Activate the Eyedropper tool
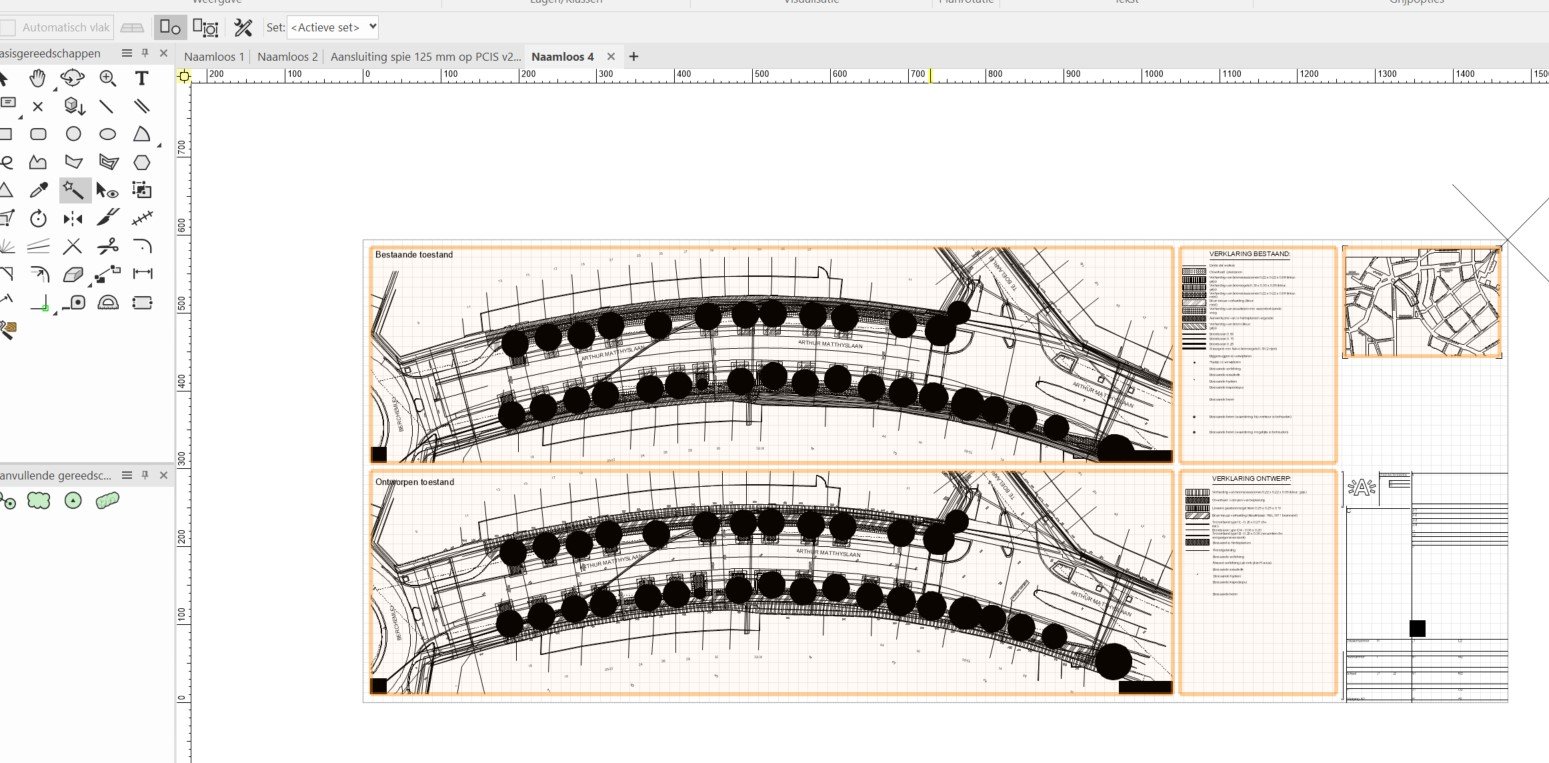The image size is (1549, 763). click(40, 189)
